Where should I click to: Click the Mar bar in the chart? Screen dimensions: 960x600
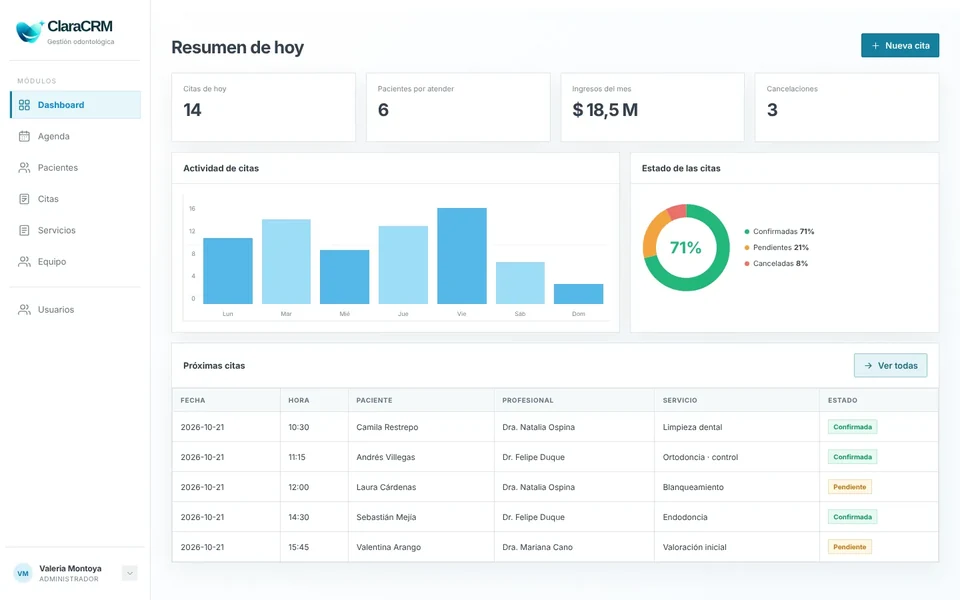click(286, 261)
